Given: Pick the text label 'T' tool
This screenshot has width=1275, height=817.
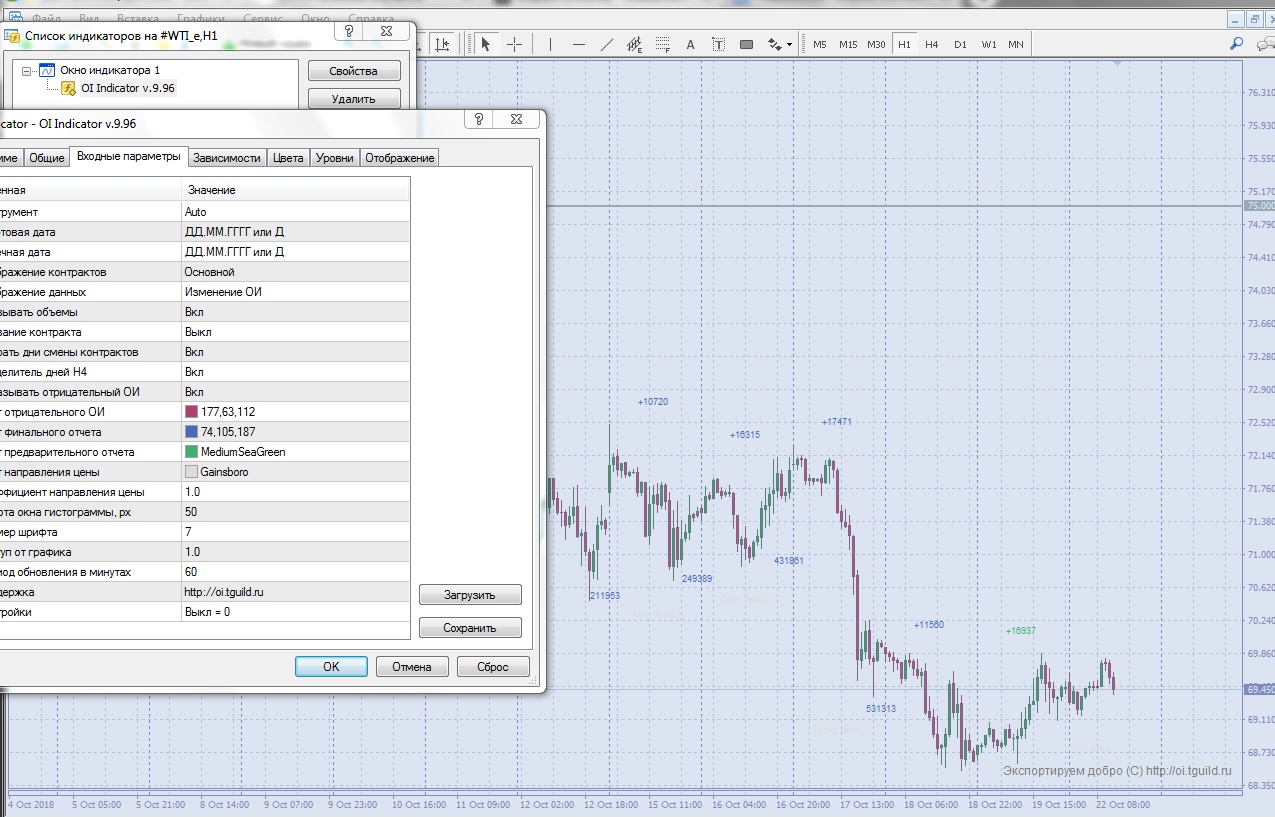Looking at the screenshot, I should tap(718, 44).
